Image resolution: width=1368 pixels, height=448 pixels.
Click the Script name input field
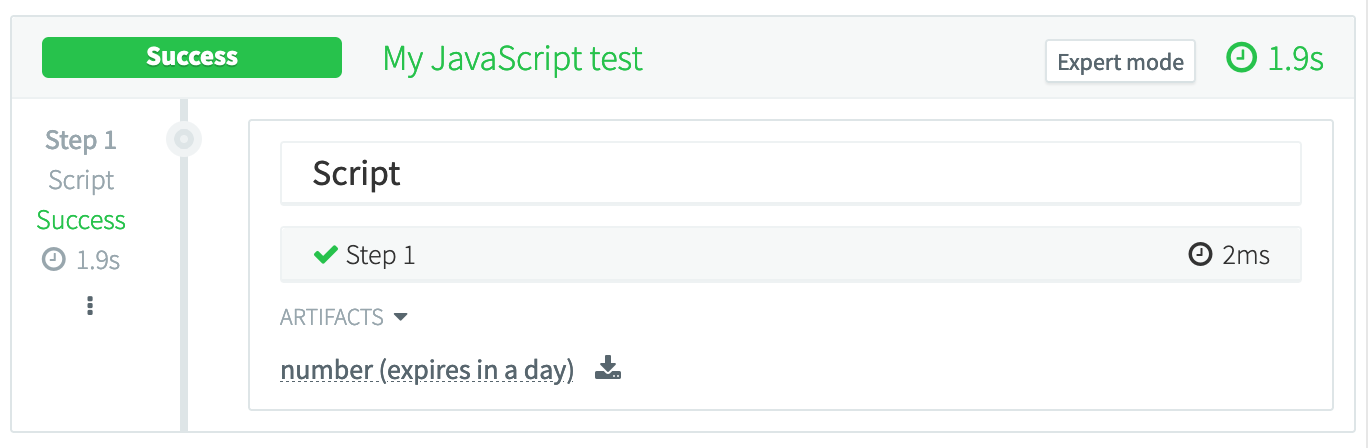coord(790,173)
